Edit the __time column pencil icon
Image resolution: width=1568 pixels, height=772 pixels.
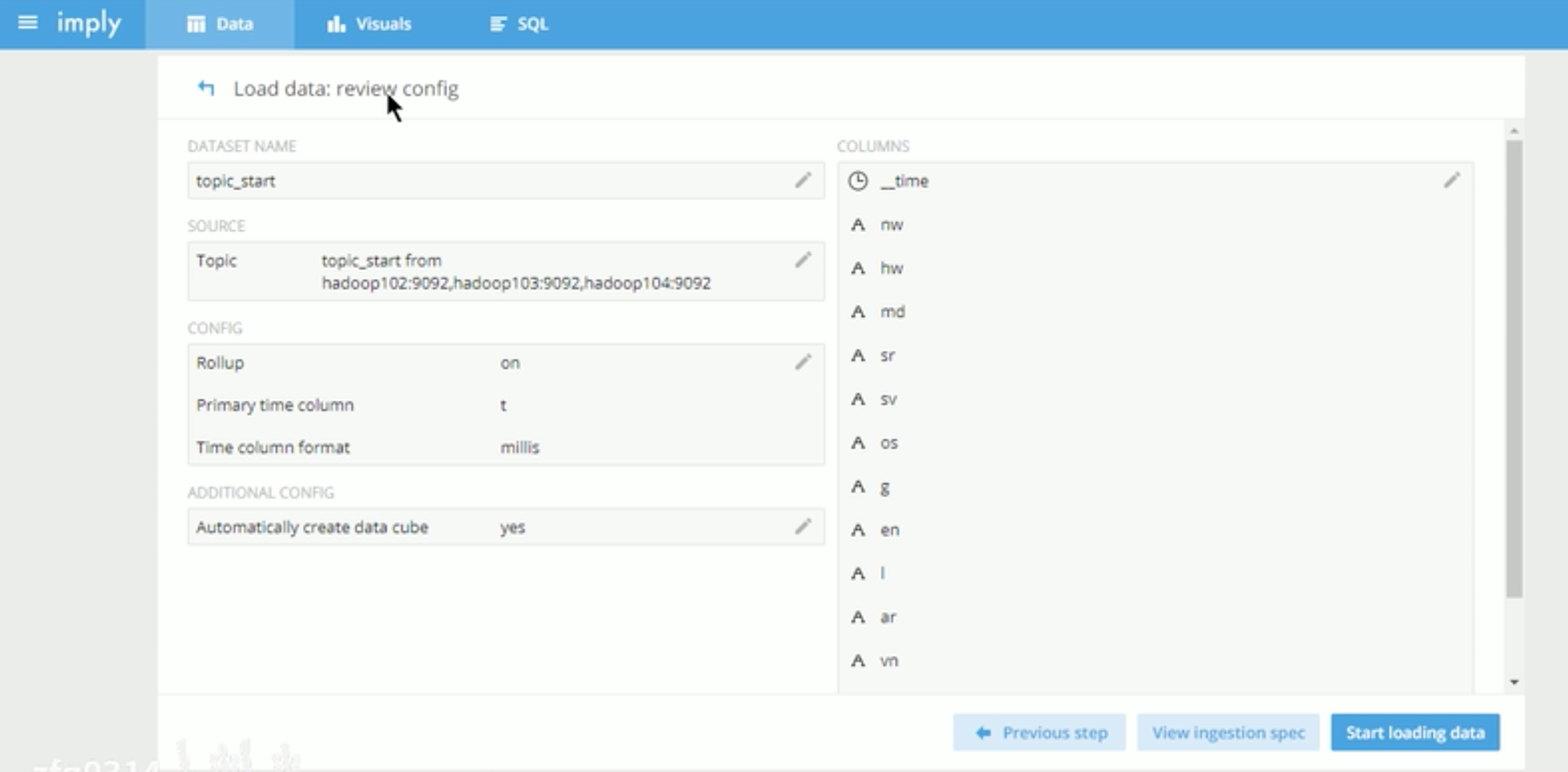1452,181
